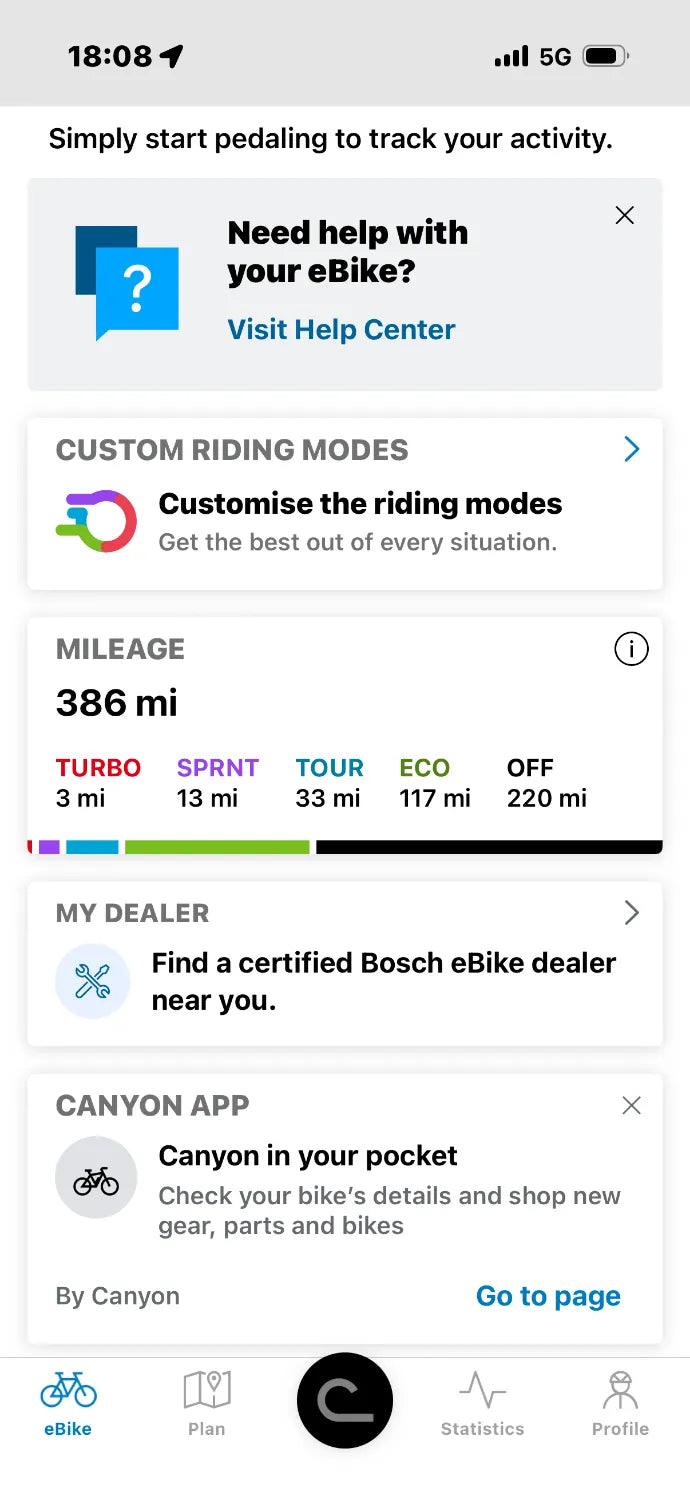Expand Custom Riding Modes with chevron
Image resolution: width=690 pixels, height=1500 pixels.
[x=631, y=450]
